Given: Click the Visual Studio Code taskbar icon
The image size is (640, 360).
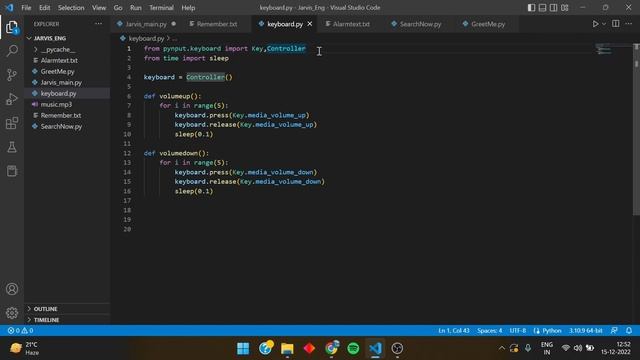Looking at the screenshot, I should pyautogui.click(x=376, y=348).
